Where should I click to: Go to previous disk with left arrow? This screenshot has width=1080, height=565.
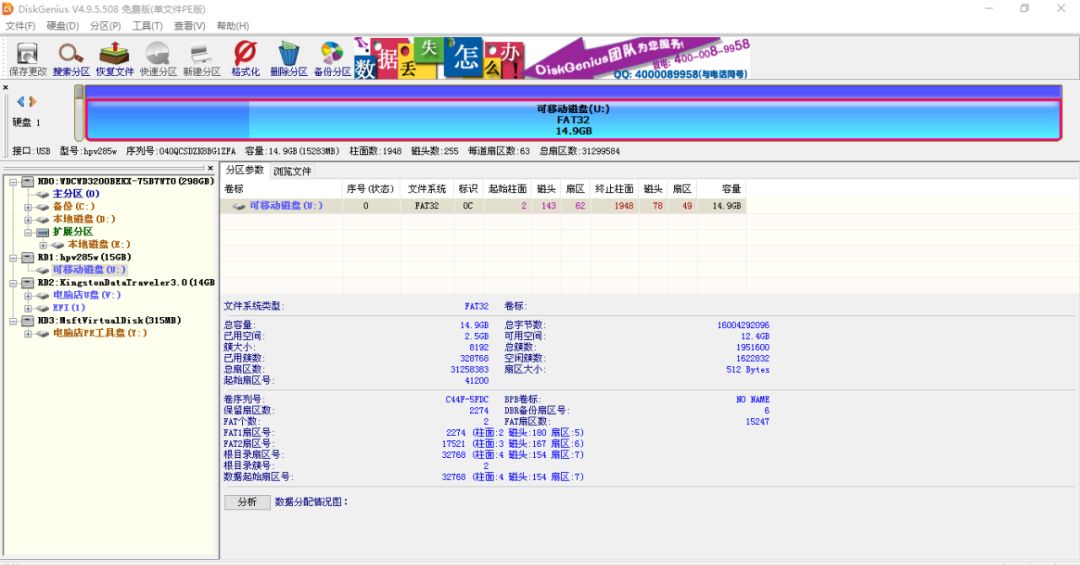pos(21,101)
